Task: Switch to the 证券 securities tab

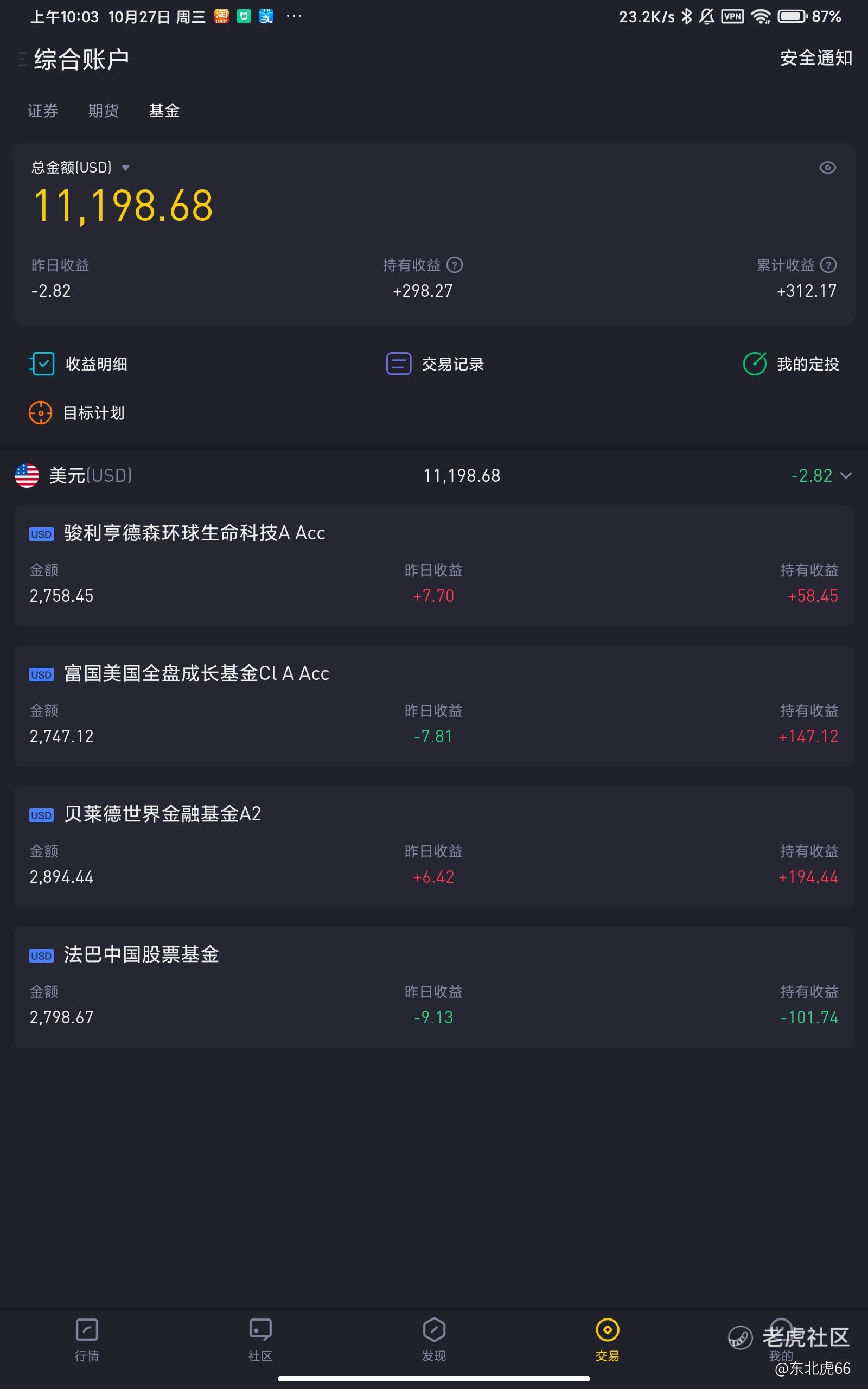Action: 43,111
